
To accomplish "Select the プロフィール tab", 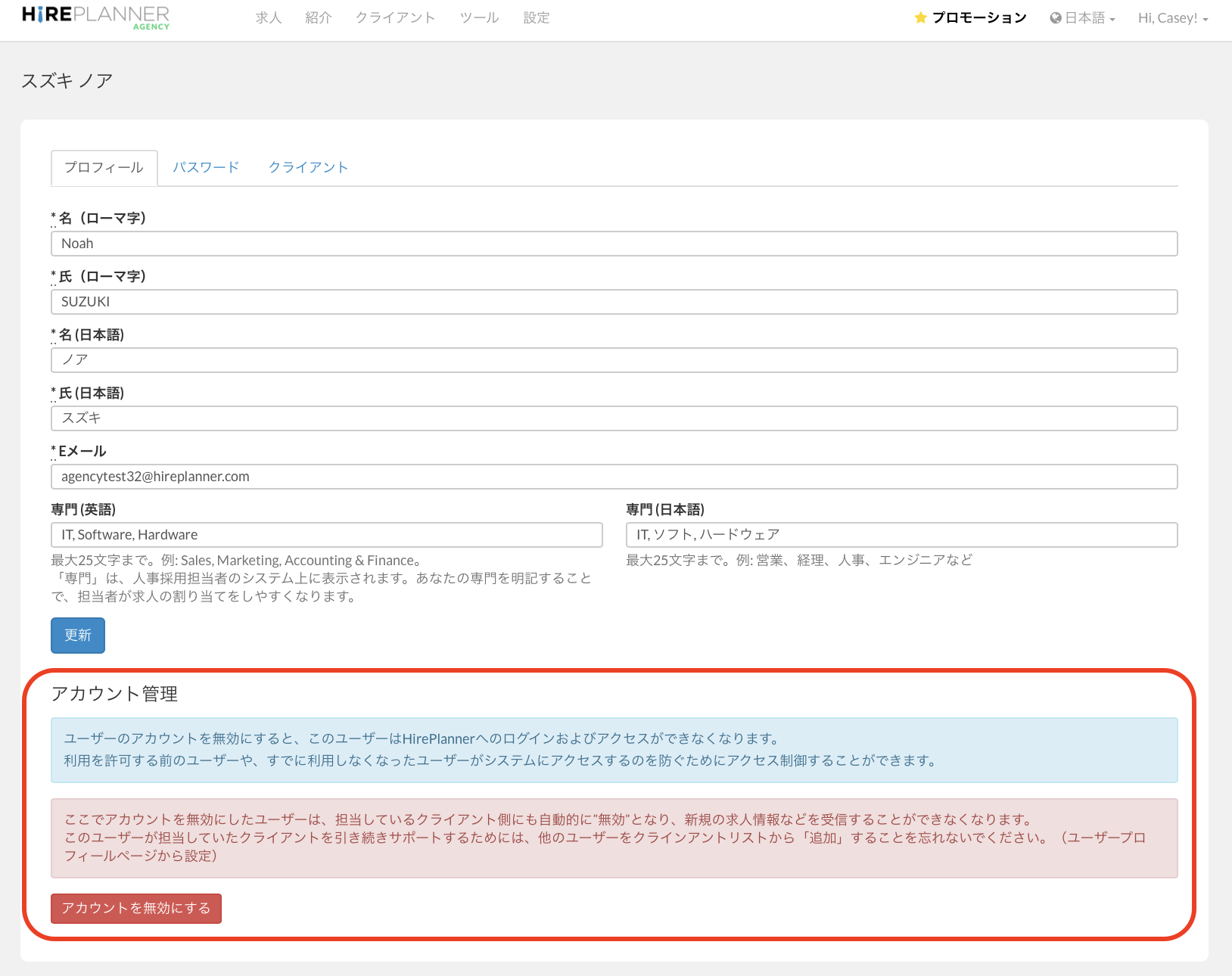I will click(104, 167).
